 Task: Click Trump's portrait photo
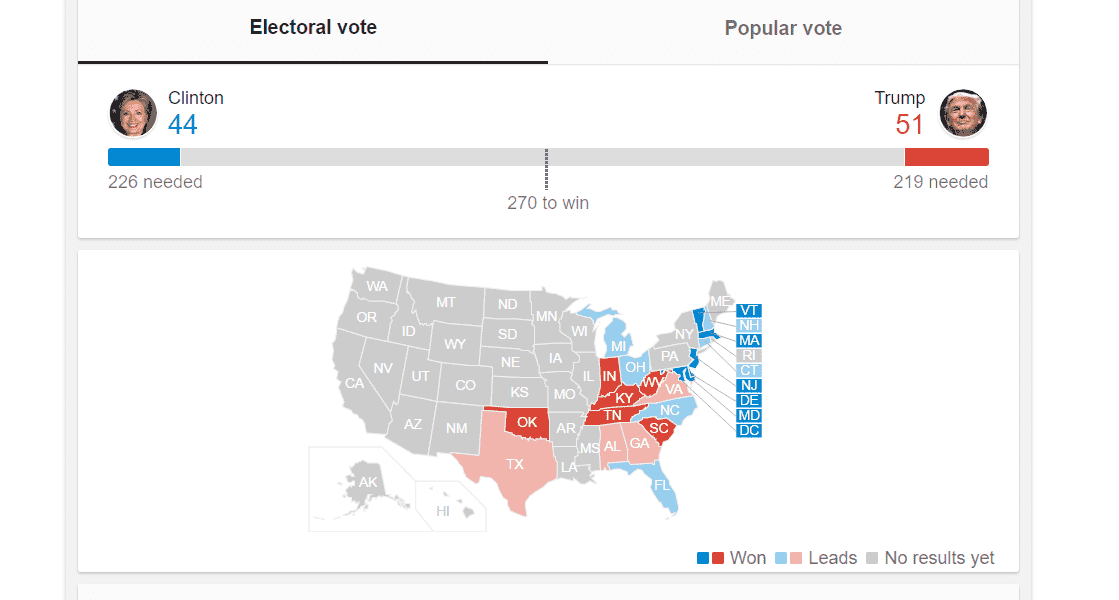coord(963,113)
